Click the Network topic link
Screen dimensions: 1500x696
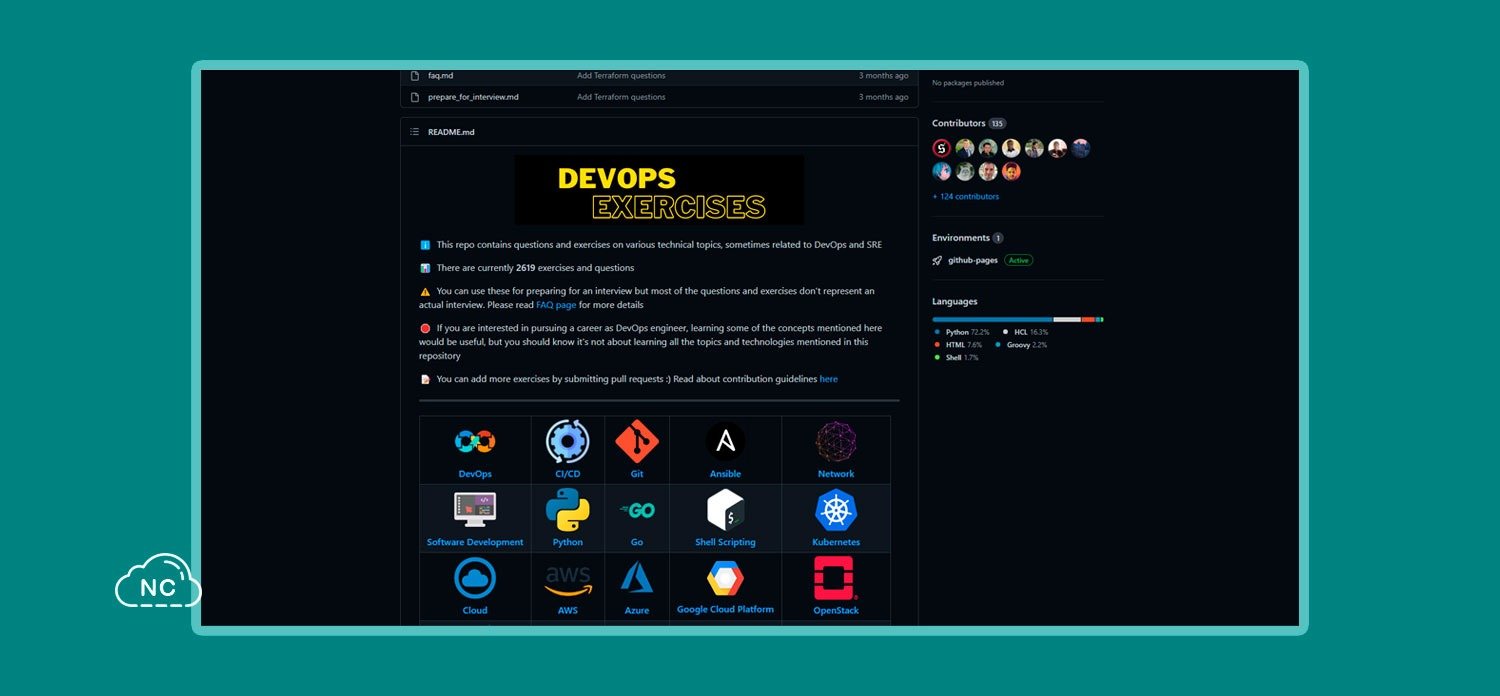836,474
